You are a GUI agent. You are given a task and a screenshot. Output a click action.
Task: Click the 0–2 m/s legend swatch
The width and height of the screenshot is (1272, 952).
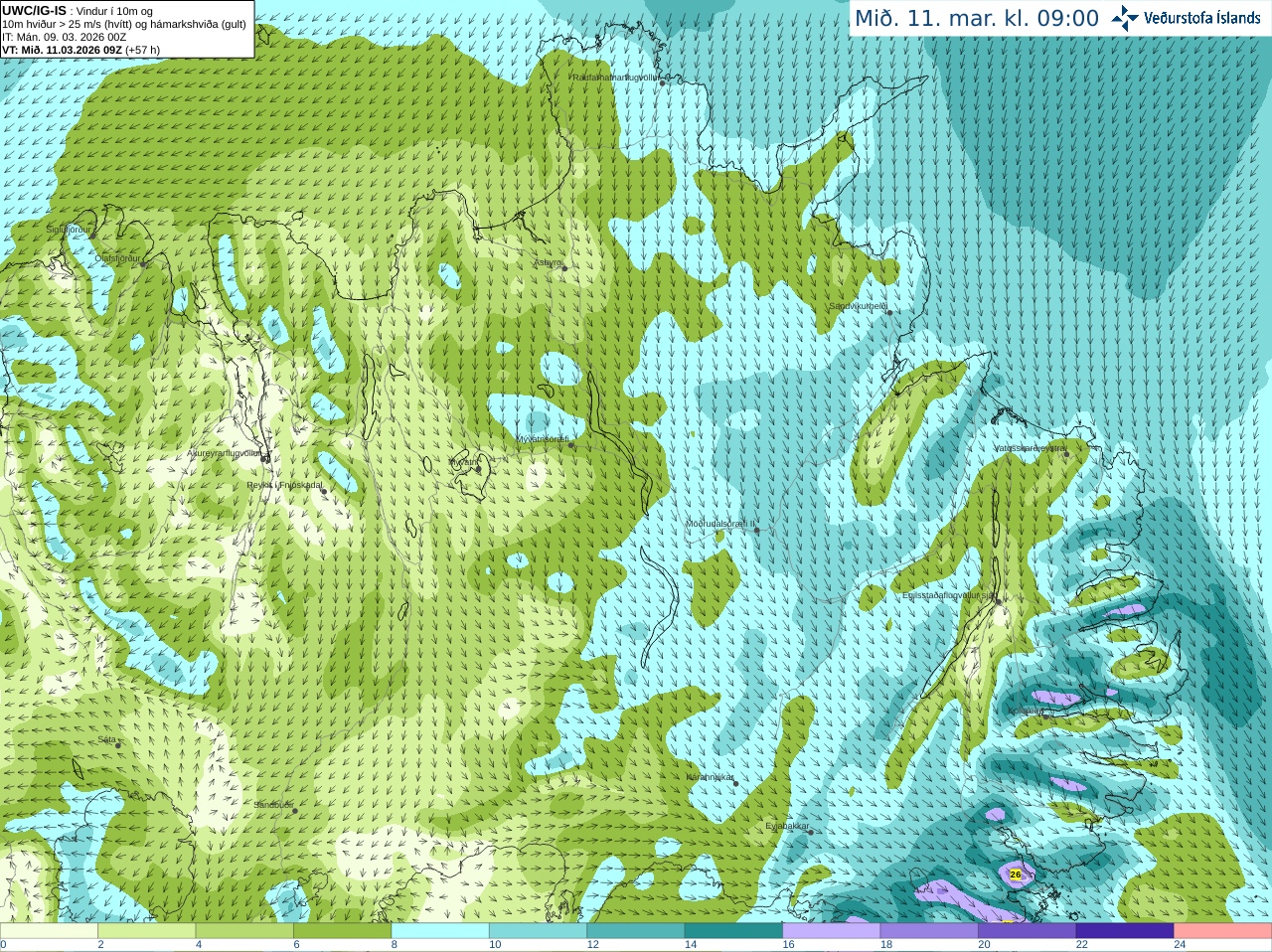click(x=49, y=931)
